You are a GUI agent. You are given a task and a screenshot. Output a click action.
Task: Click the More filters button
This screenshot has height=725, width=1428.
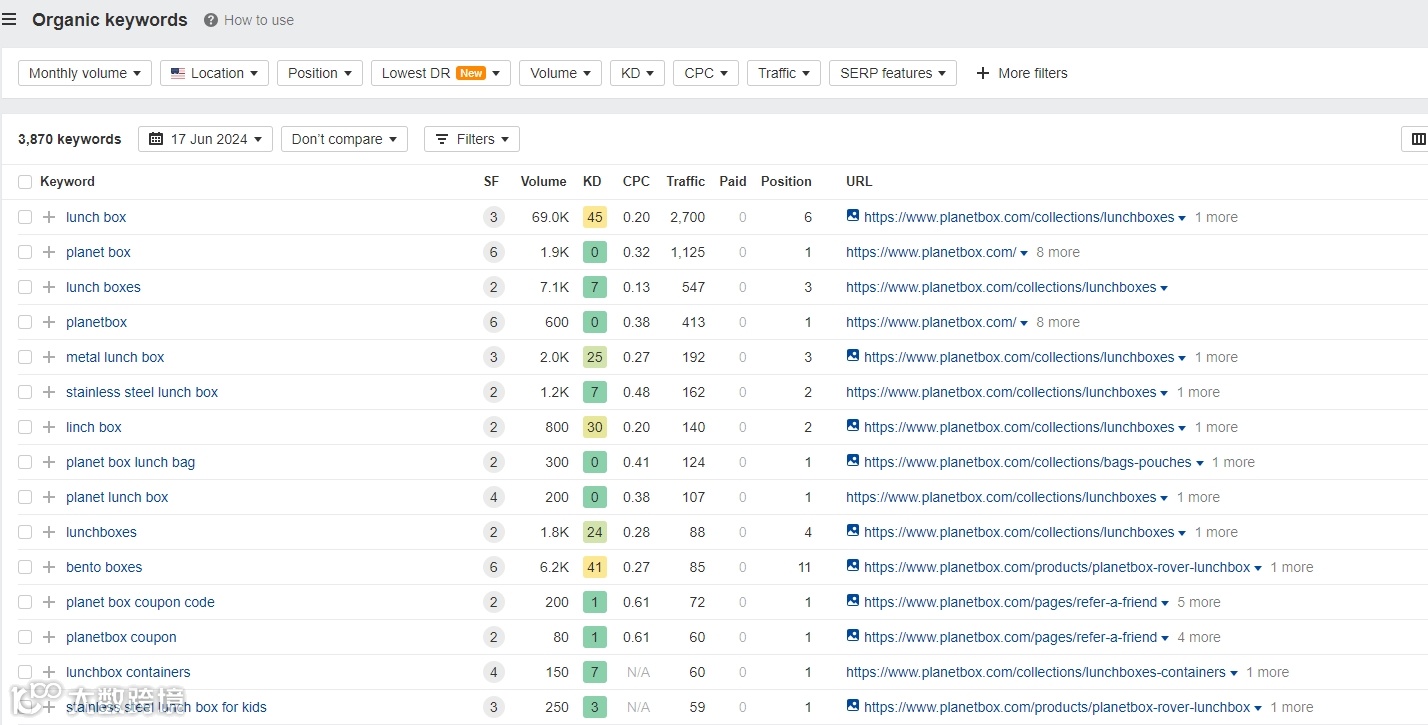[1022, 73]
